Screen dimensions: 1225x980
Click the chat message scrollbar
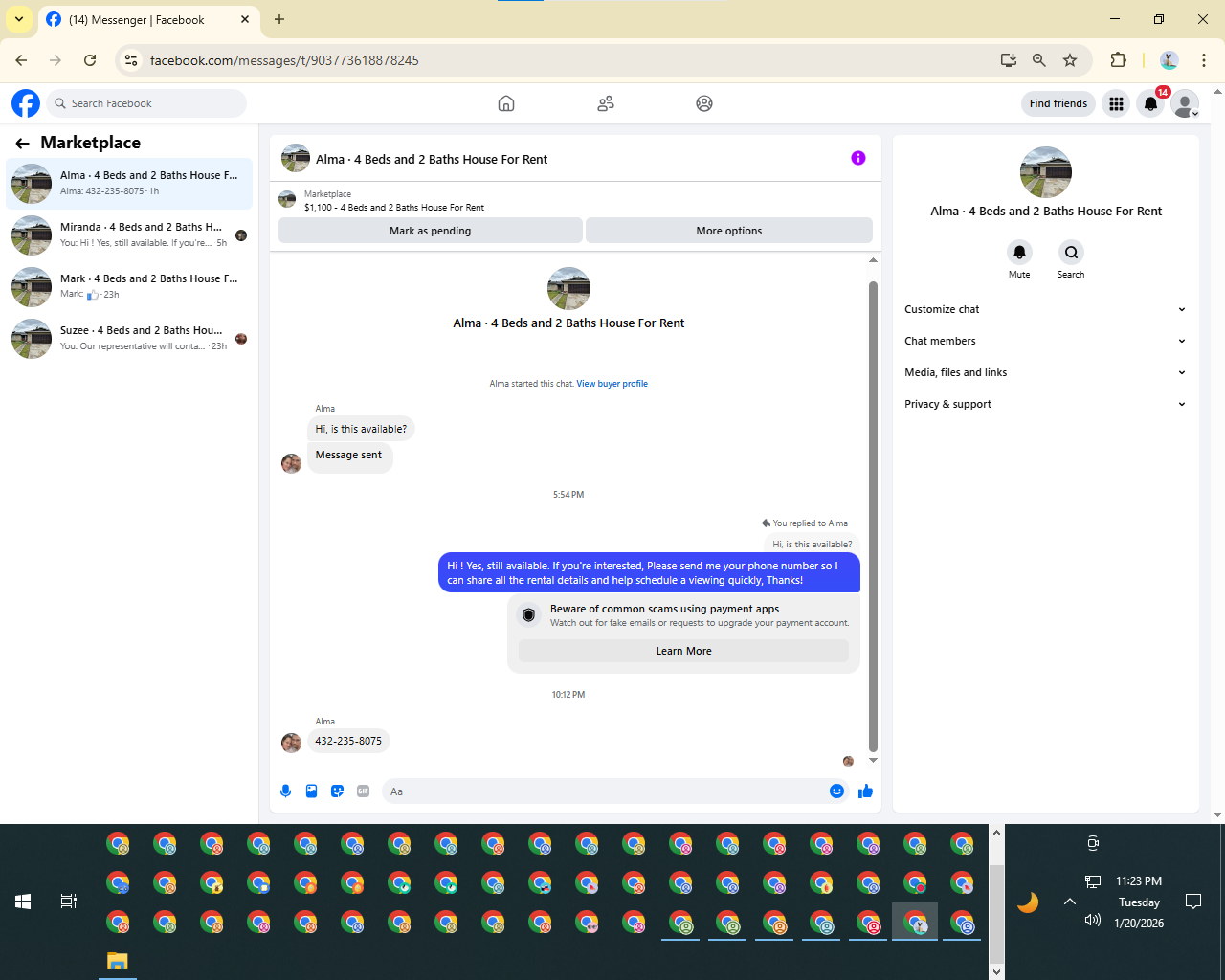(x=873, y=517)
